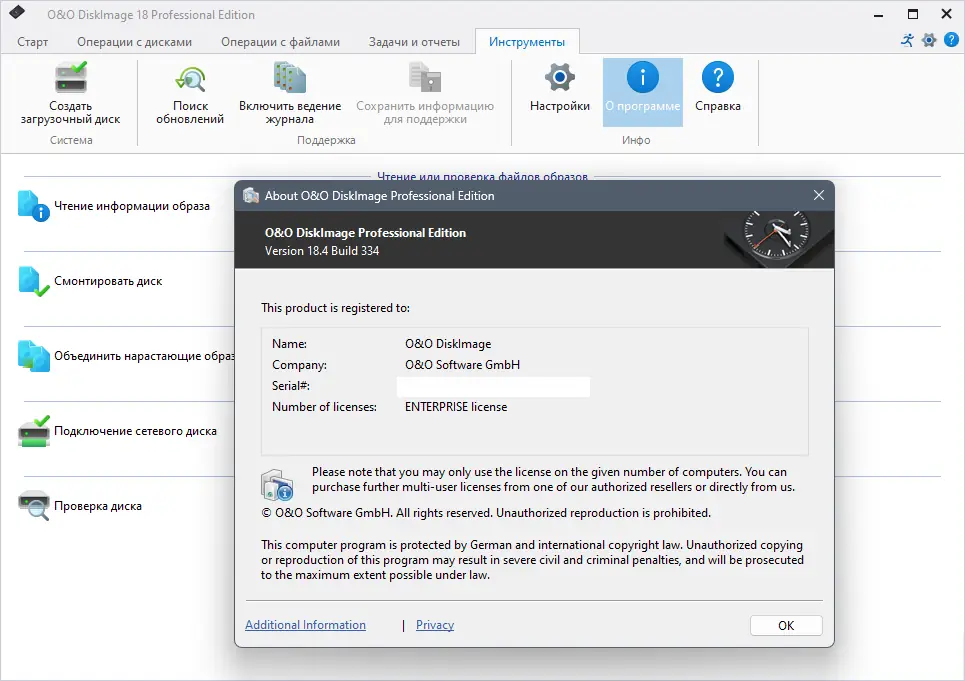Click the Проверка диска magnifier icon
This screenshot has height=681, width=965.
(x=33, y=506)
